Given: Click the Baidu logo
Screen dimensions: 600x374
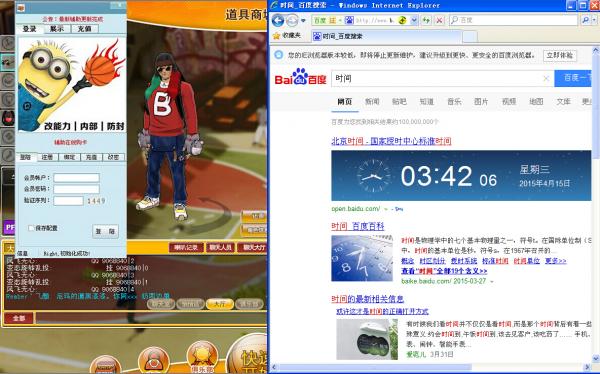Looking at the screenshot, I should (x=300, y=77).
